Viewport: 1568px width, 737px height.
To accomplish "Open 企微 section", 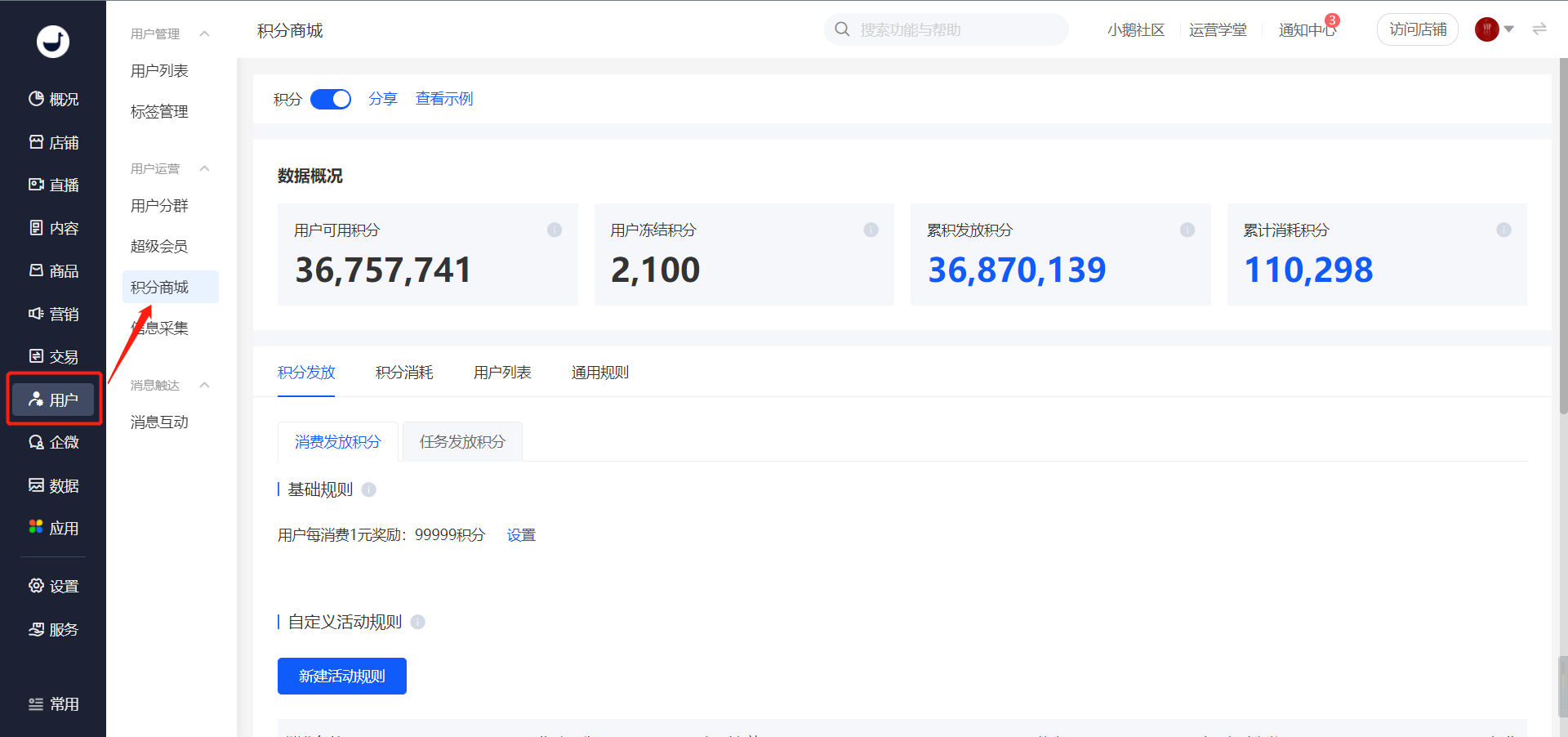I will tap(53, 442).
